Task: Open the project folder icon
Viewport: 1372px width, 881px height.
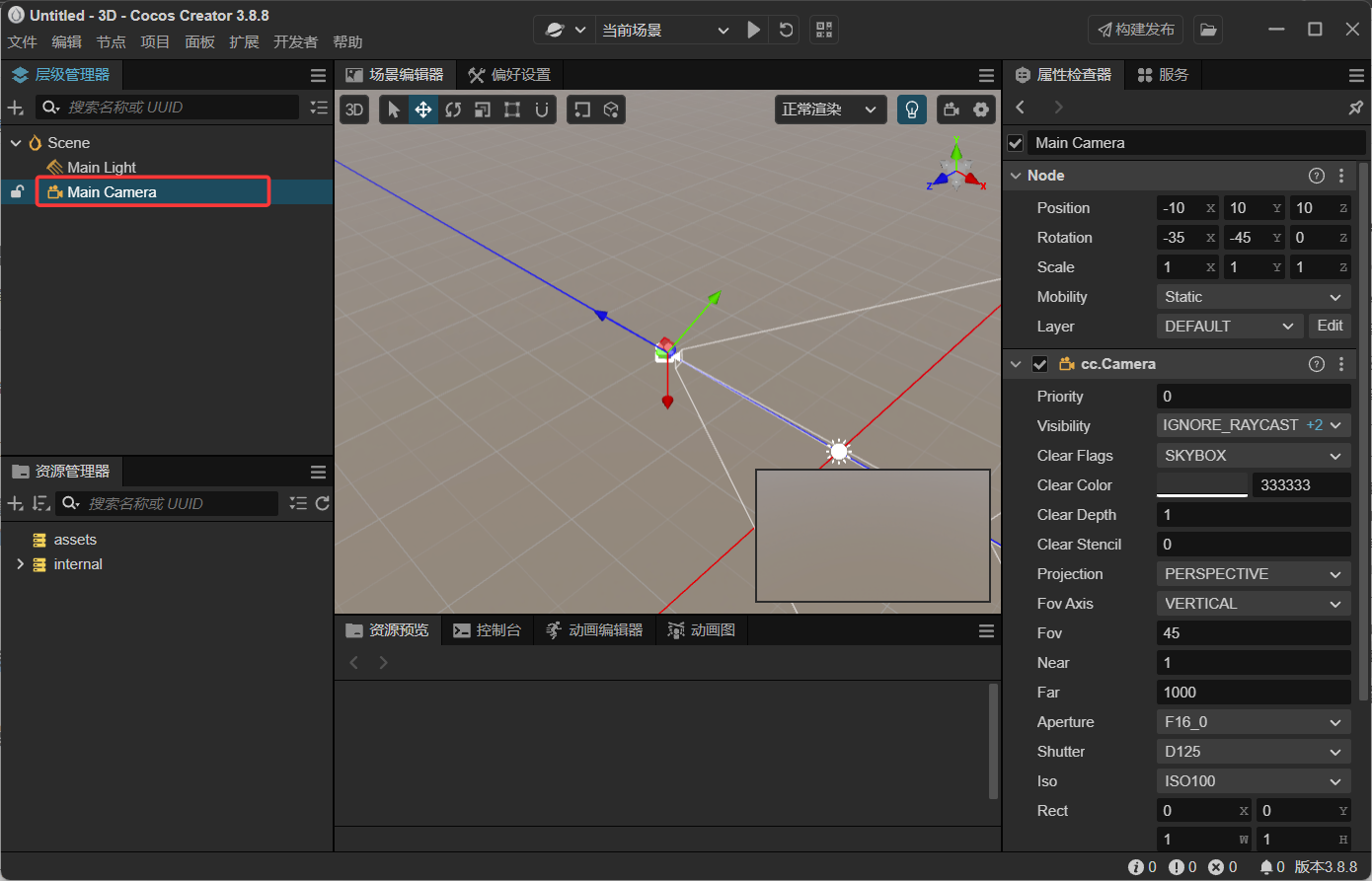Action: coord(1207,30)
